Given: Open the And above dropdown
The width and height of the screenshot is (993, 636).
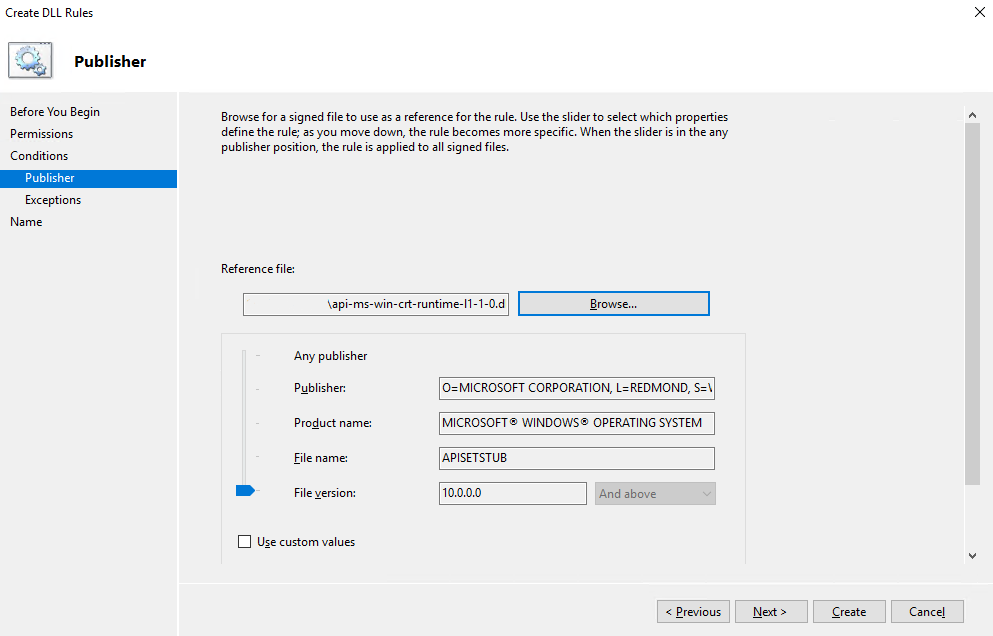Looking at the screenshot, I should [x=655, y=493].
